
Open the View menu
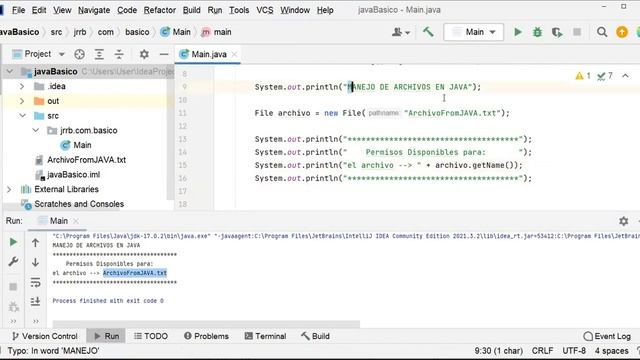62,10
